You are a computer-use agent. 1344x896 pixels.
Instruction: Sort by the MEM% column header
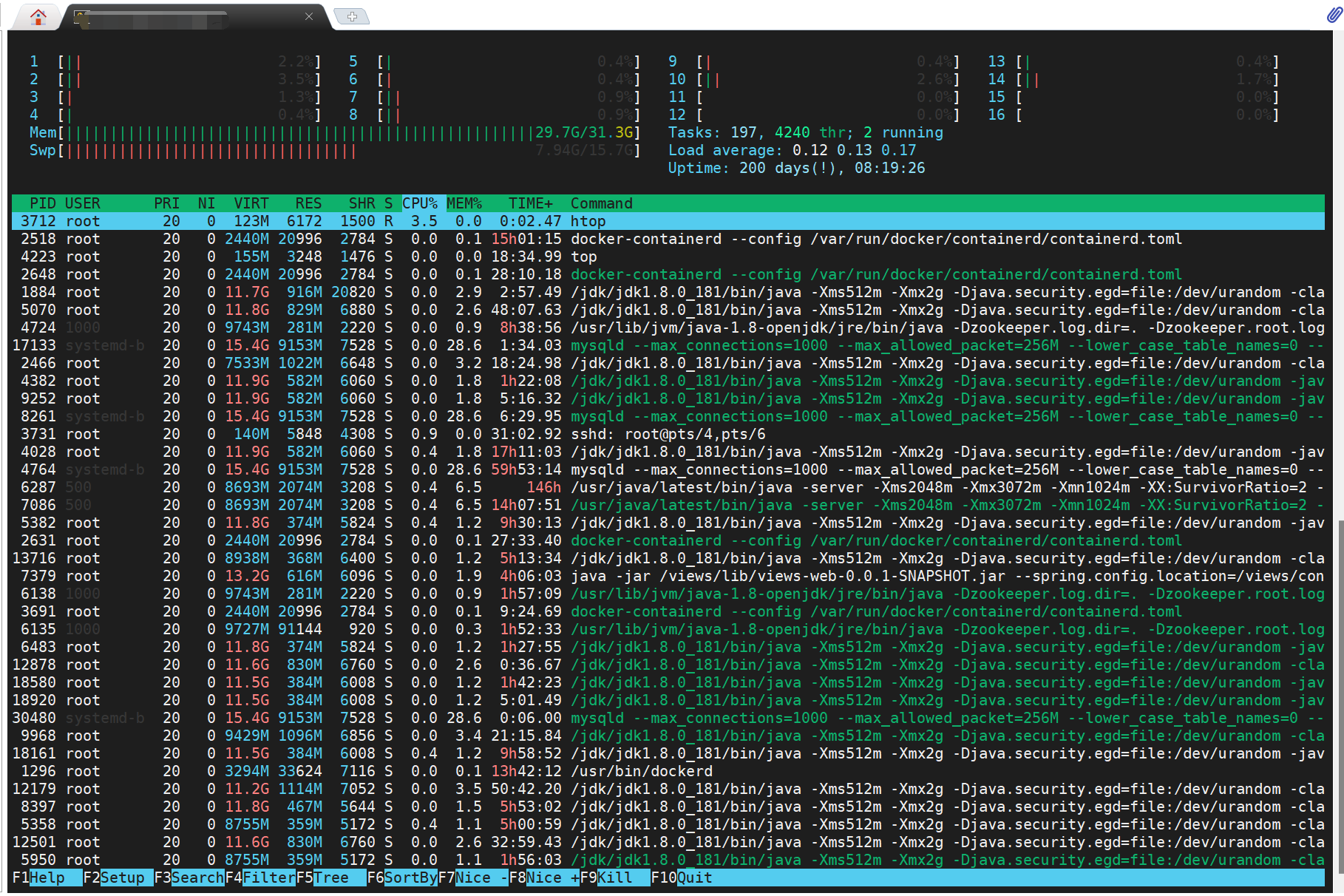[x=464, y=203]
